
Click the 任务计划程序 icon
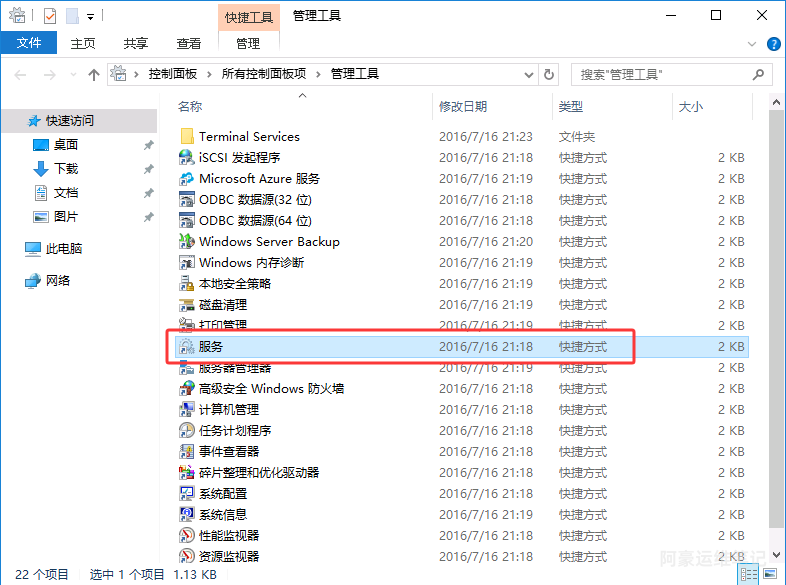coord(187,430)
